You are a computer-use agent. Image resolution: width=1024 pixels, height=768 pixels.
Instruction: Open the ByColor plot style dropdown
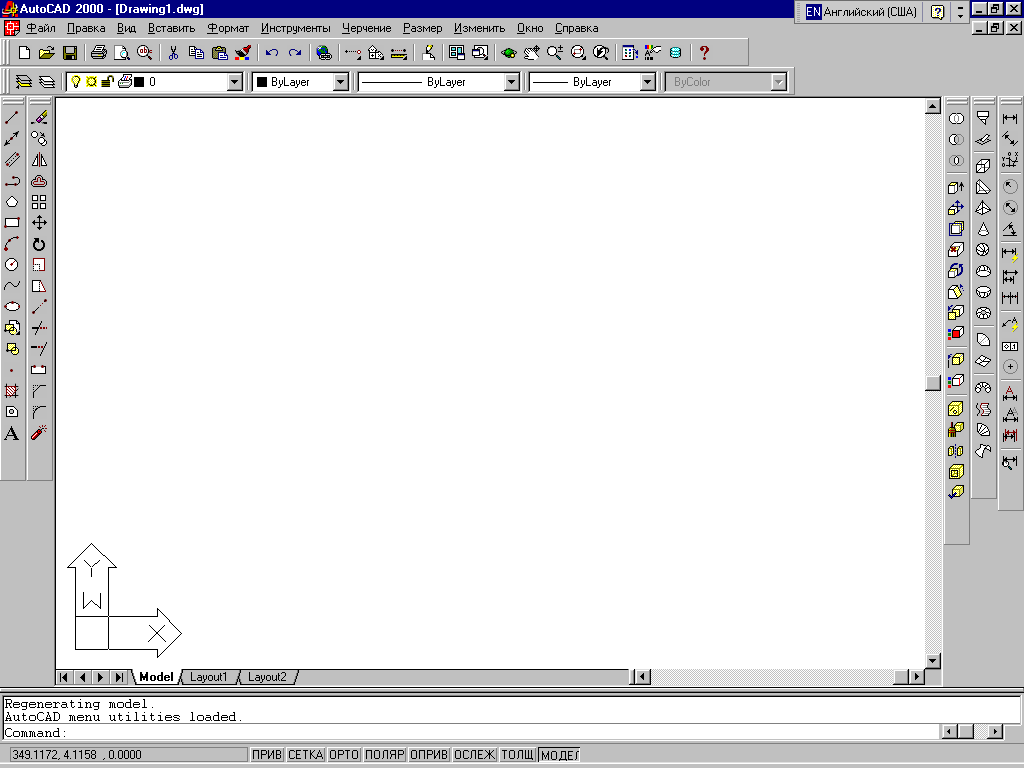tap(778, 82)
